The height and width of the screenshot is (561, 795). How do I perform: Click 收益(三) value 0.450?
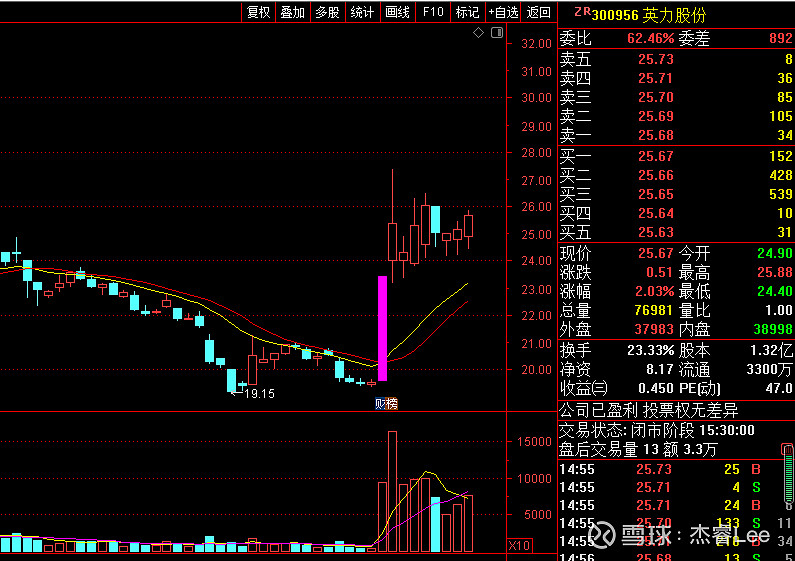pyautogui.click(x=656, y=389)
